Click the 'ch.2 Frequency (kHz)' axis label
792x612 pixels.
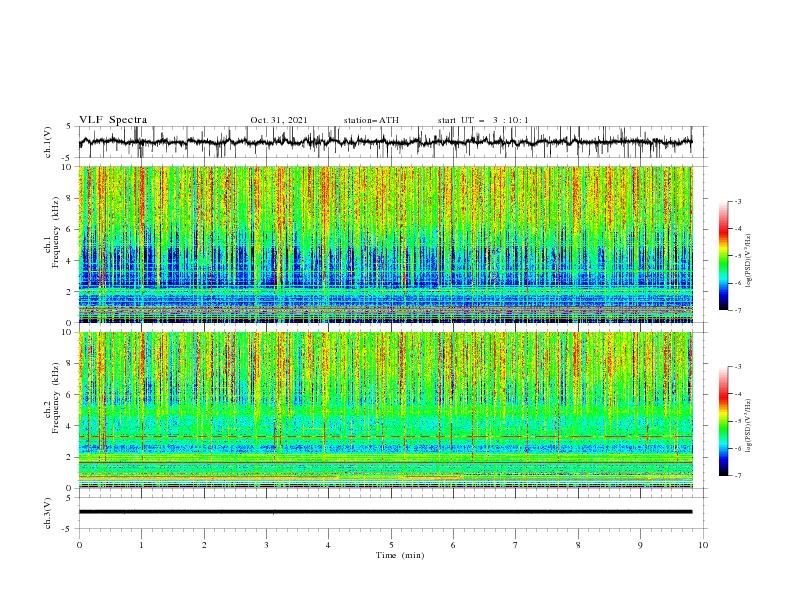click(51, 398)
